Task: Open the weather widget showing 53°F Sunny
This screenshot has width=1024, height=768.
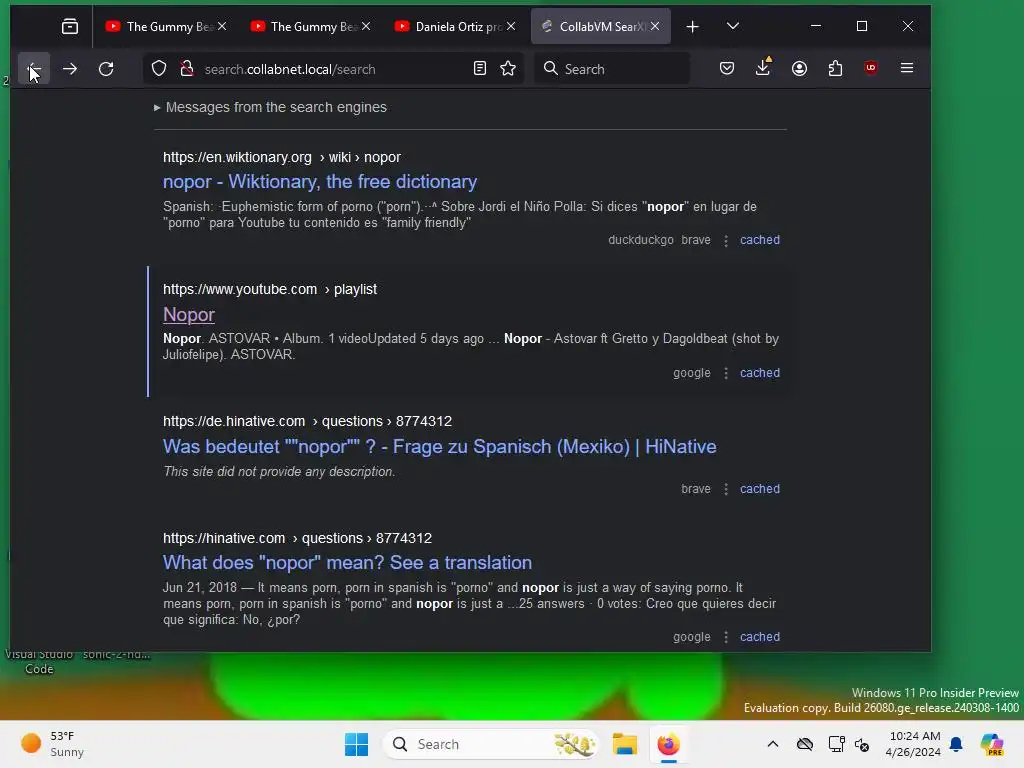Action: (x=52, y=744)
